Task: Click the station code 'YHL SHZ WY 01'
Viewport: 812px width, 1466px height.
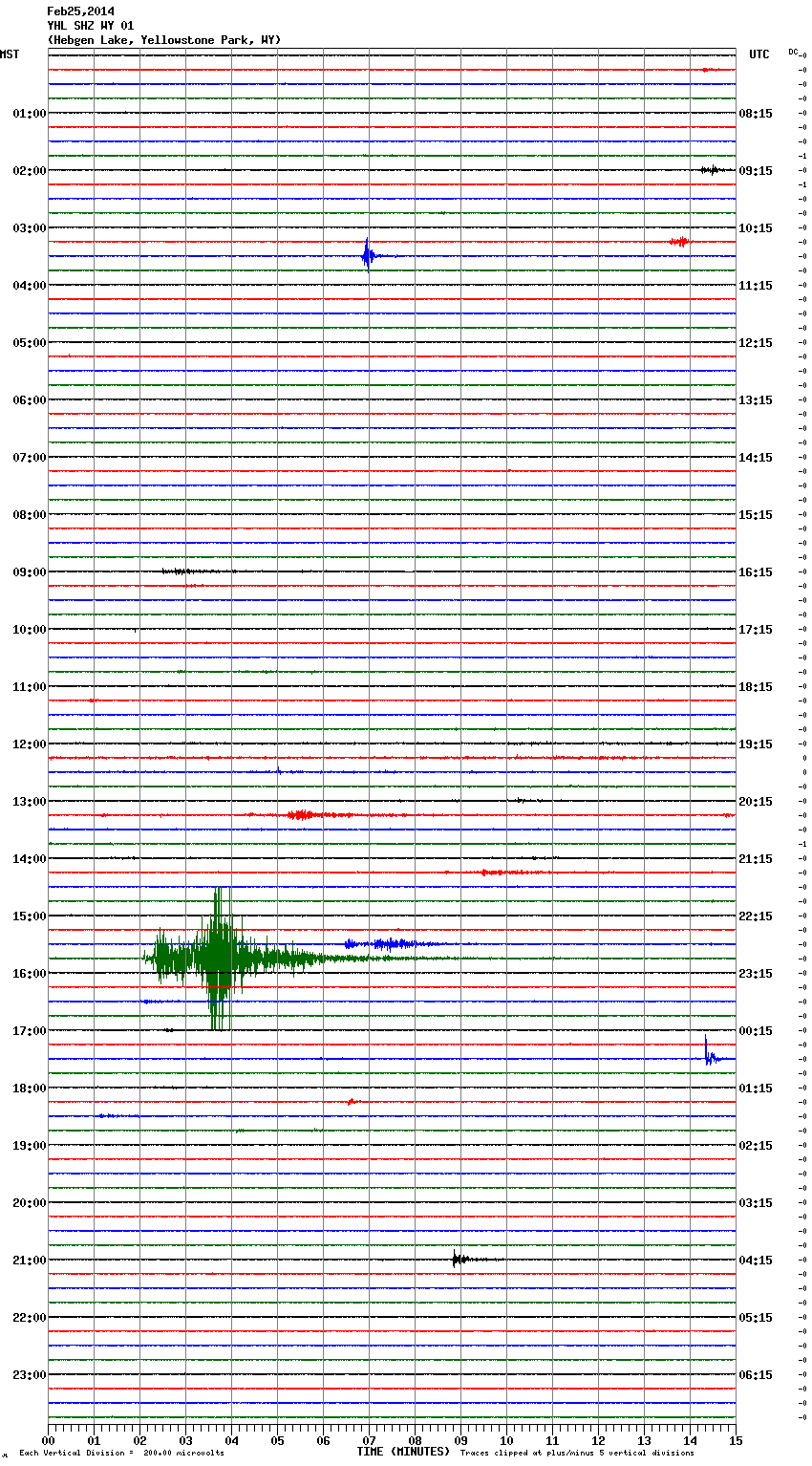Action: [x=91, y=26]
